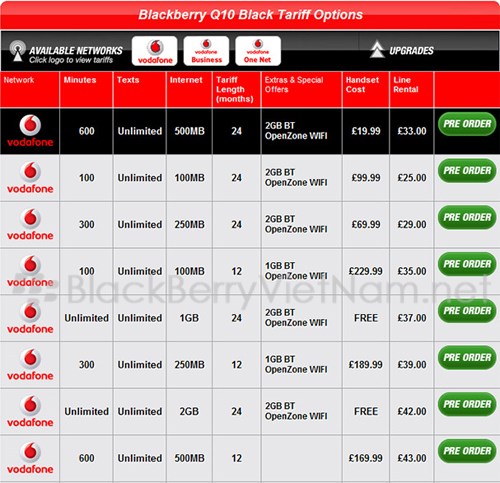Click Vodafone logo in the 600-minute highlighted row
500x483 pixels.
(30, 131)
